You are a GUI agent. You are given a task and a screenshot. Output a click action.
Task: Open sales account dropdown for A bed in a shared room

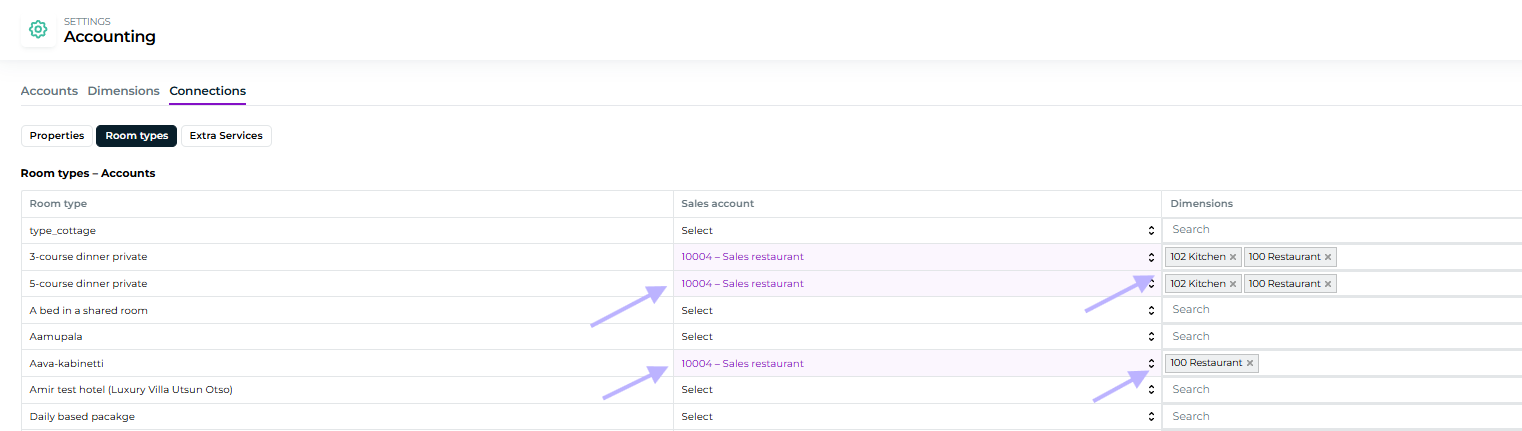click(x=917, y=310)
